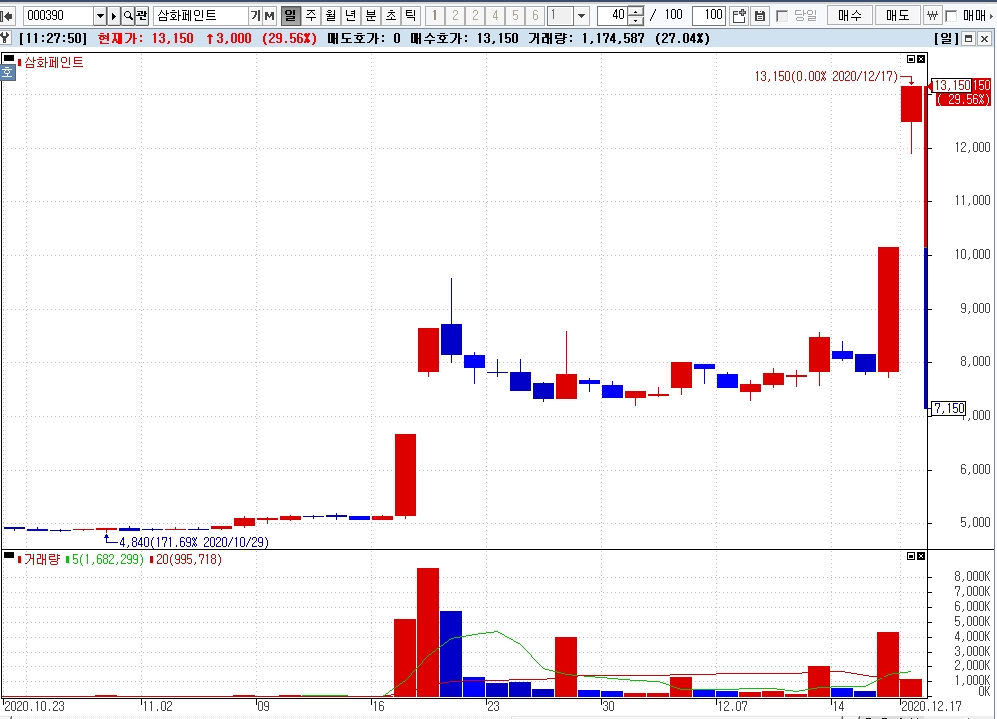Viewport: 997px width, 719px height.
Task: Click the red 20-period volume average legend
Action: (188, 559)
